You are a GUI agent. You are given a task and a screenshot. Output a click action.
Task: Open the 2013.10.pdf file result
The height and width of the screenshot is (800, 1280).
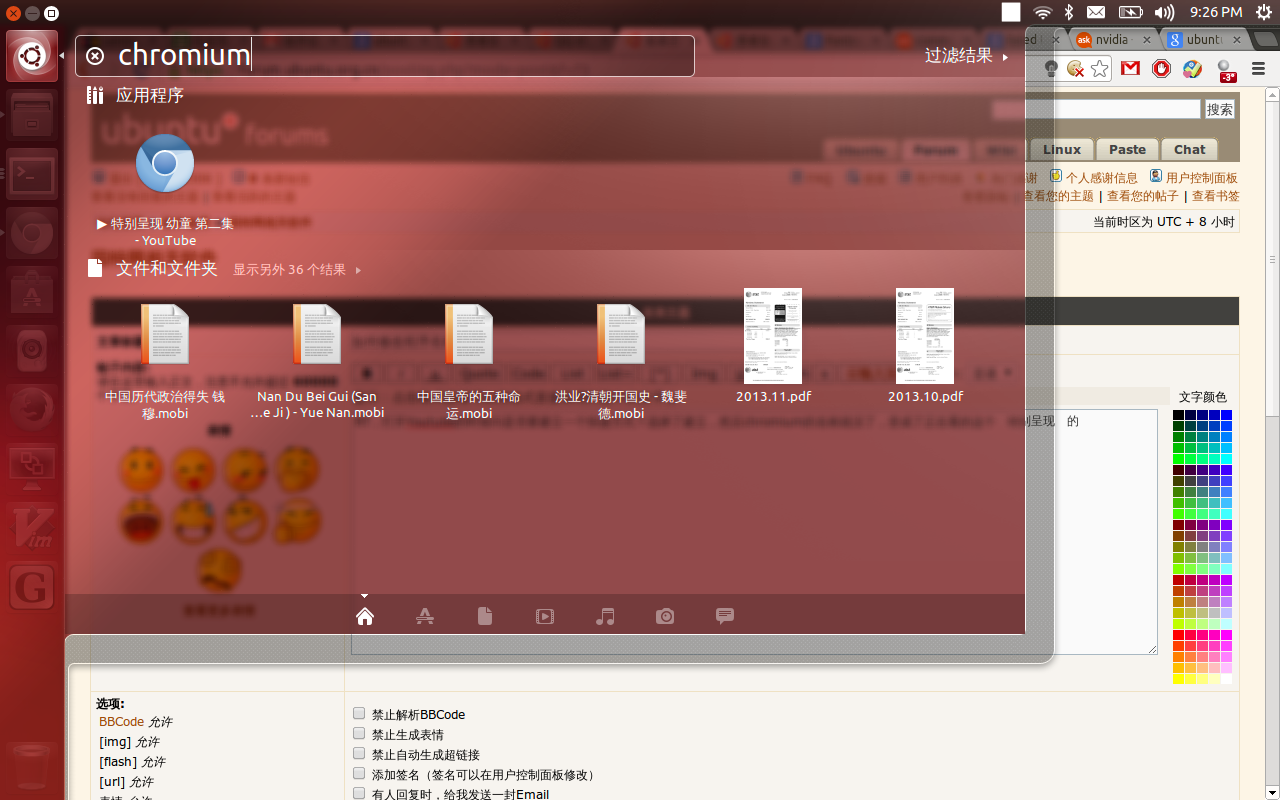(x=925, y=346)
